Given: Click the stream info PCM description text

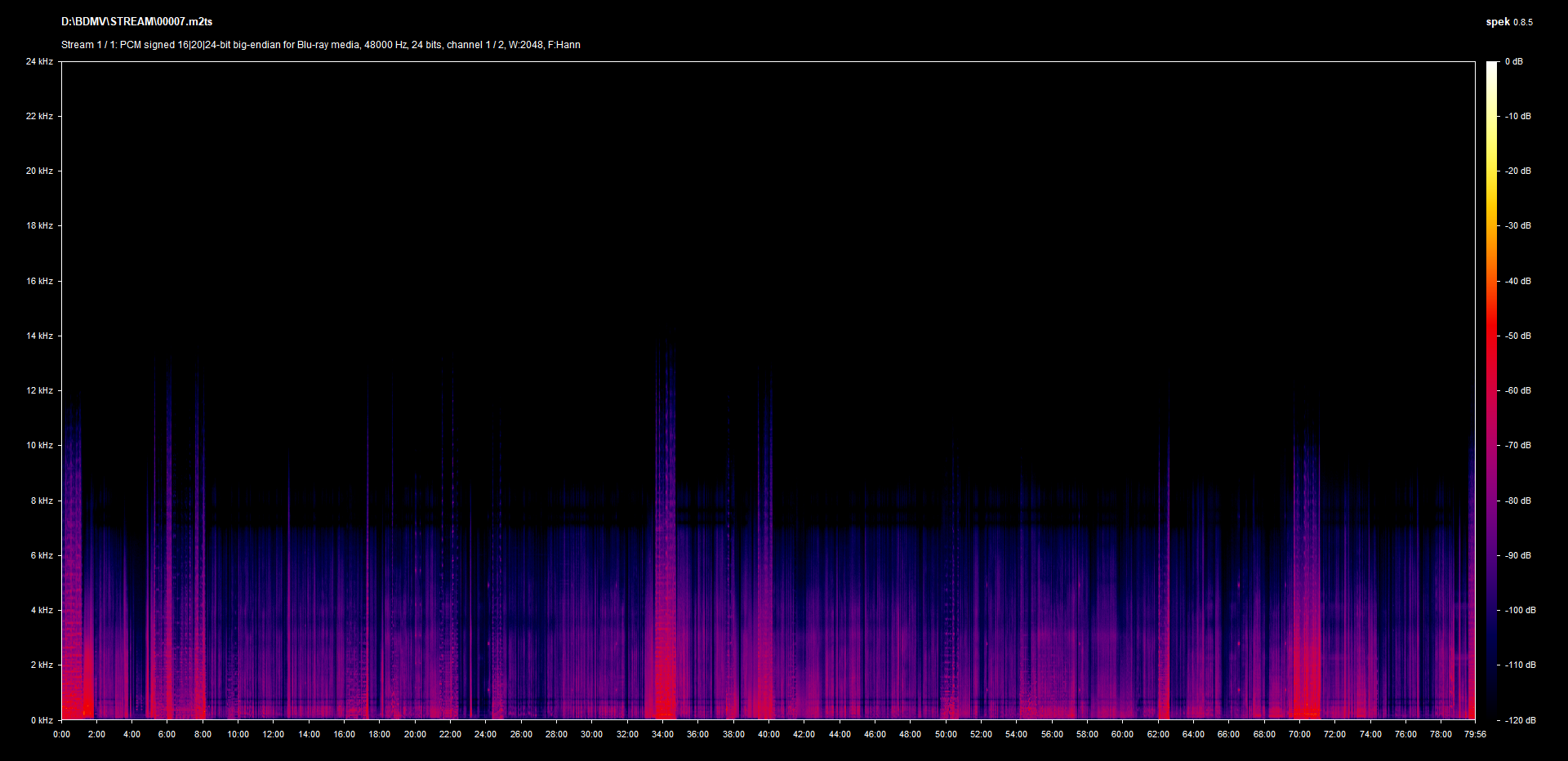Looking at the screenshot, I should click(320, 45).
